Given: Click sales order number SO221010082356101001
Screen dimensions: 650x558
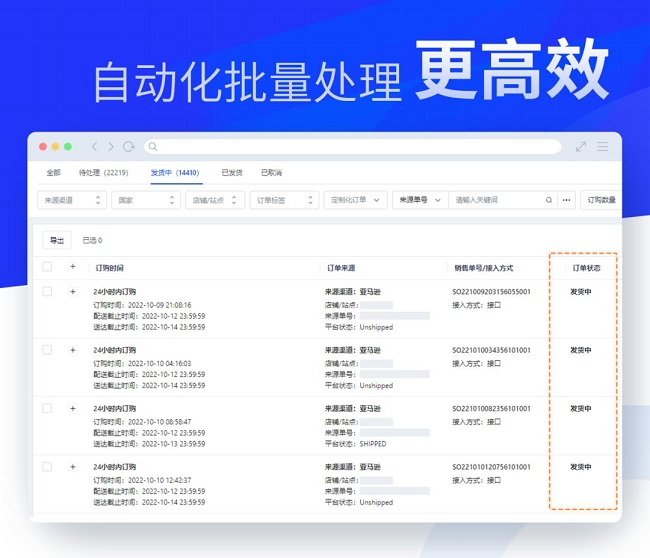Looking at the screenshot, I should (x=491, y=408).
